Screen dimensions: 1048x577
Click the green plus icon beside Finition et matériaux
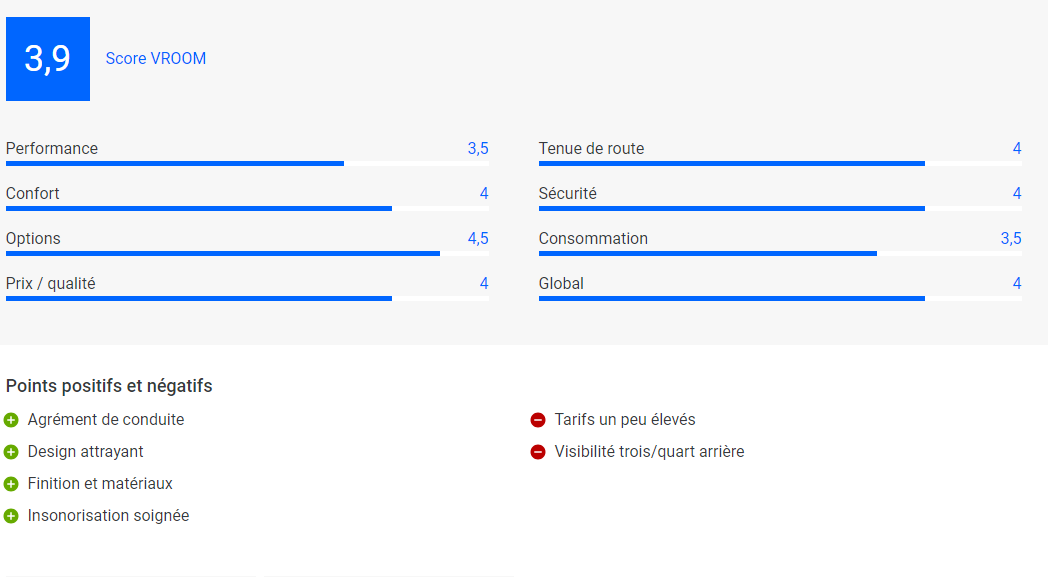[11, 483]
